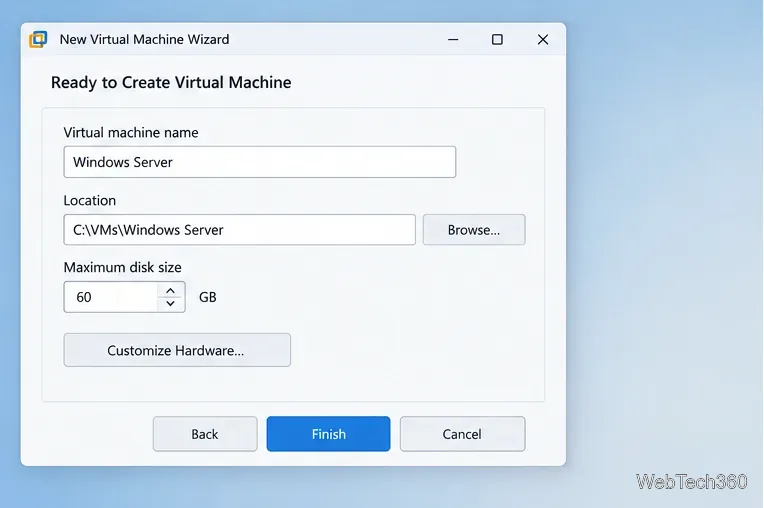Screen dimensions: 764x508
Task: Click the Ready to Create Virtual Machine heading
Action: click(171, 82)
